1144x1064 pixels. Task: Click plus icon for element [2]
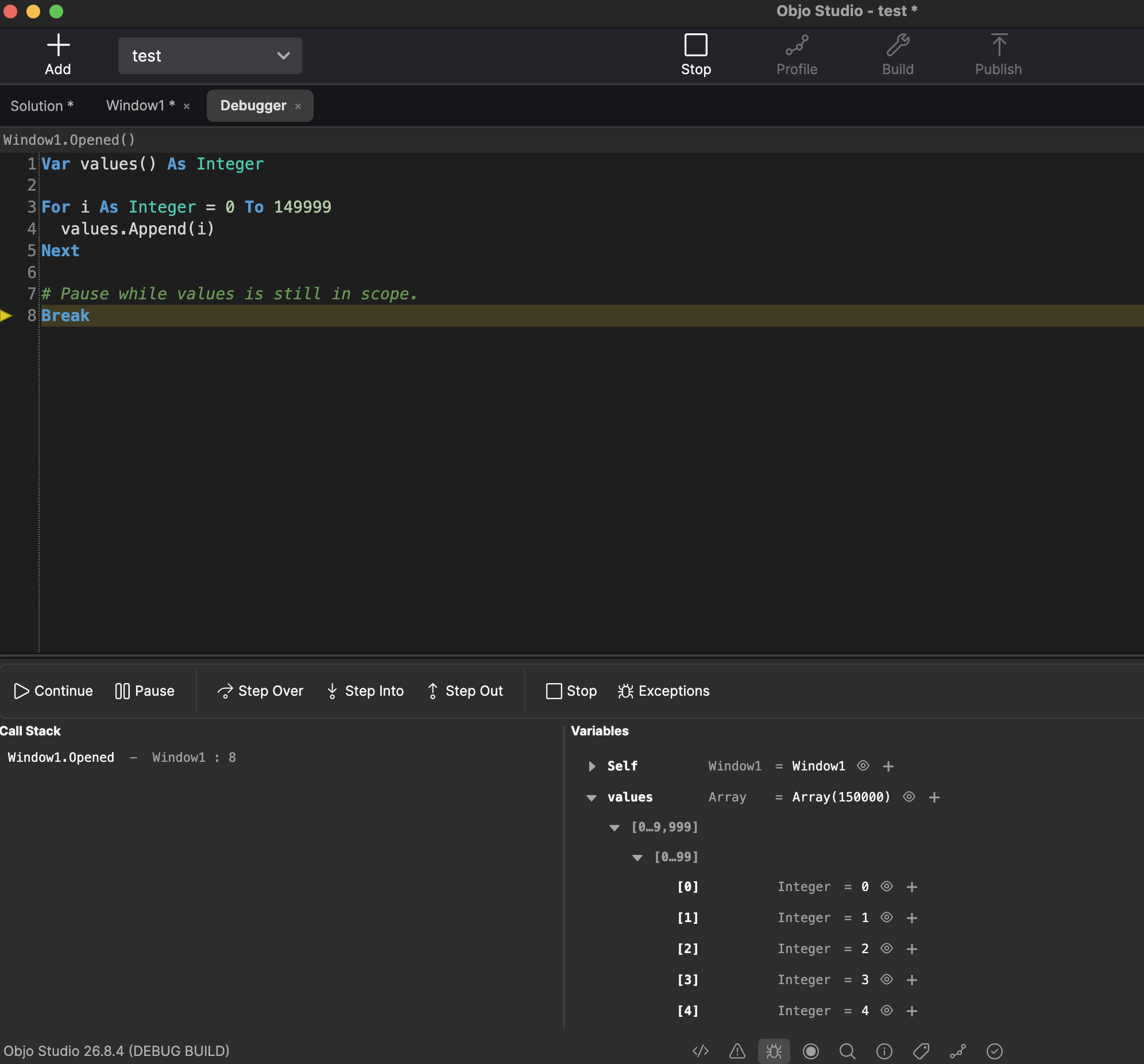[912, 950]
